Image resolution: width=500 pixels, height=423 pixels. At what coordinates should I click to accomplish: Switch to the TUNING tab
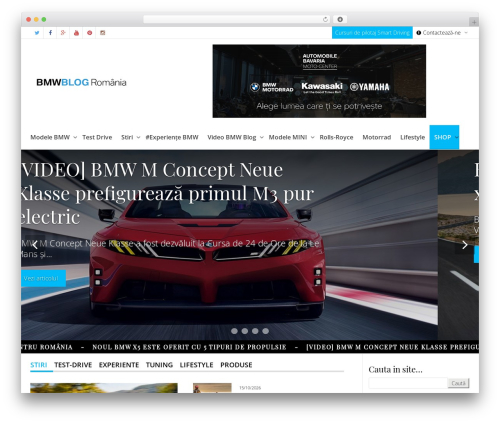(159, 365)
